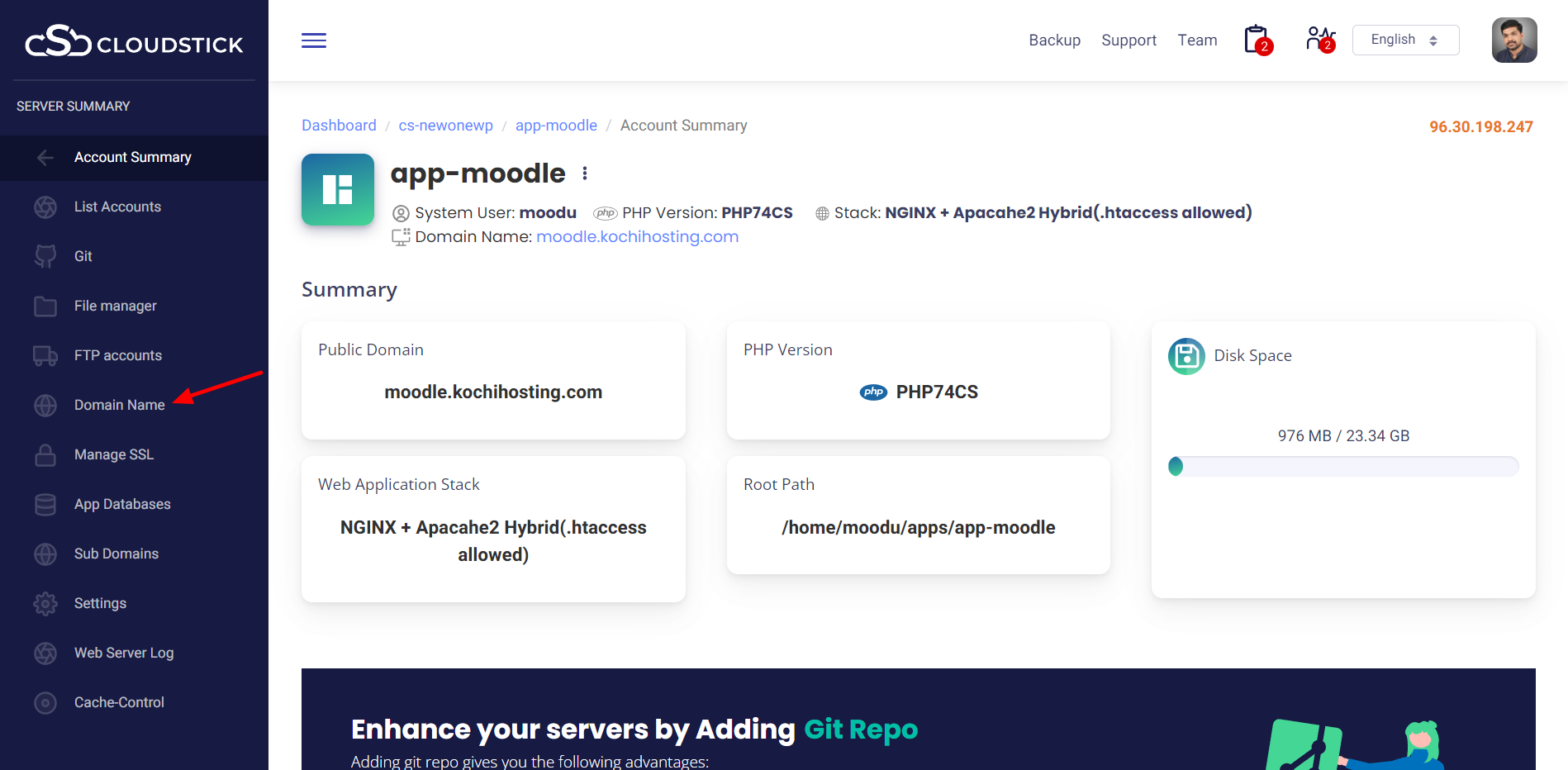
Task: Click the Disk Space usage bar
Action: click(1342, 467)
